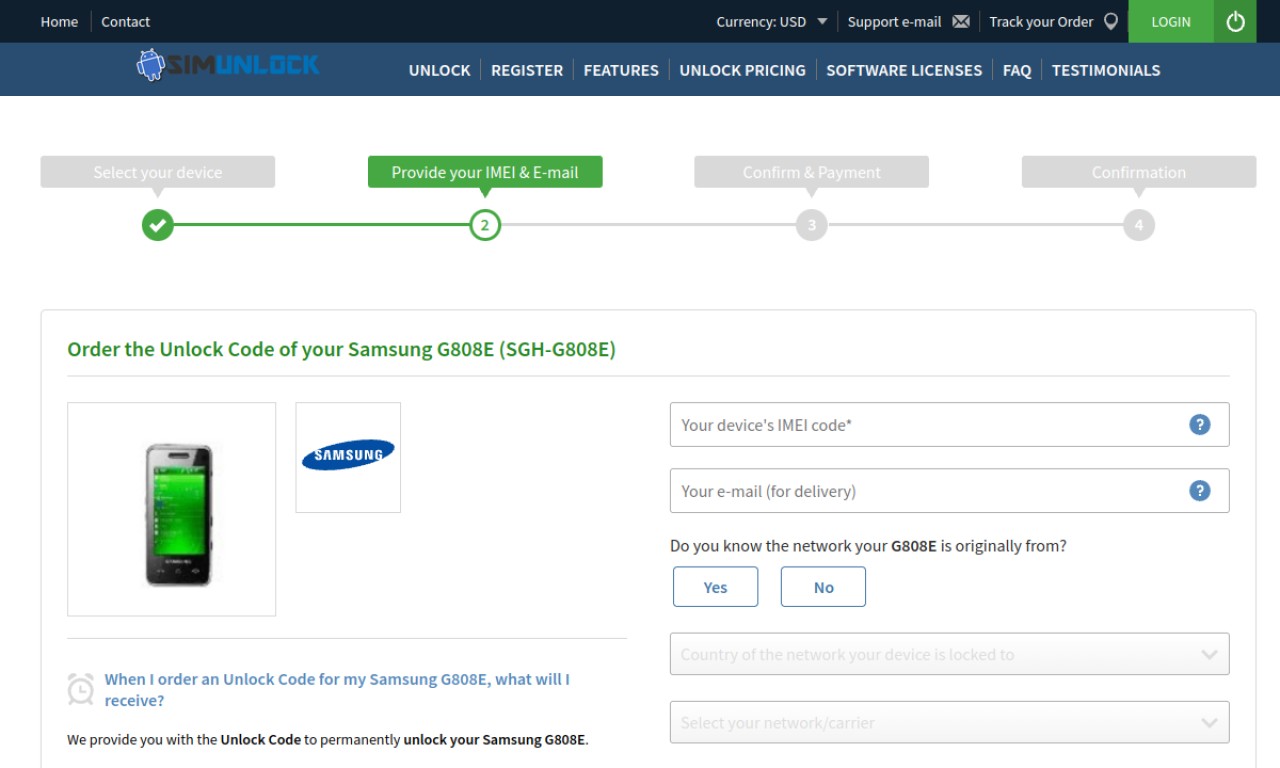This screenshot has height=768, width=1280.
Task: Open the TESTIMONIALS menu item
Action: 1106,70
